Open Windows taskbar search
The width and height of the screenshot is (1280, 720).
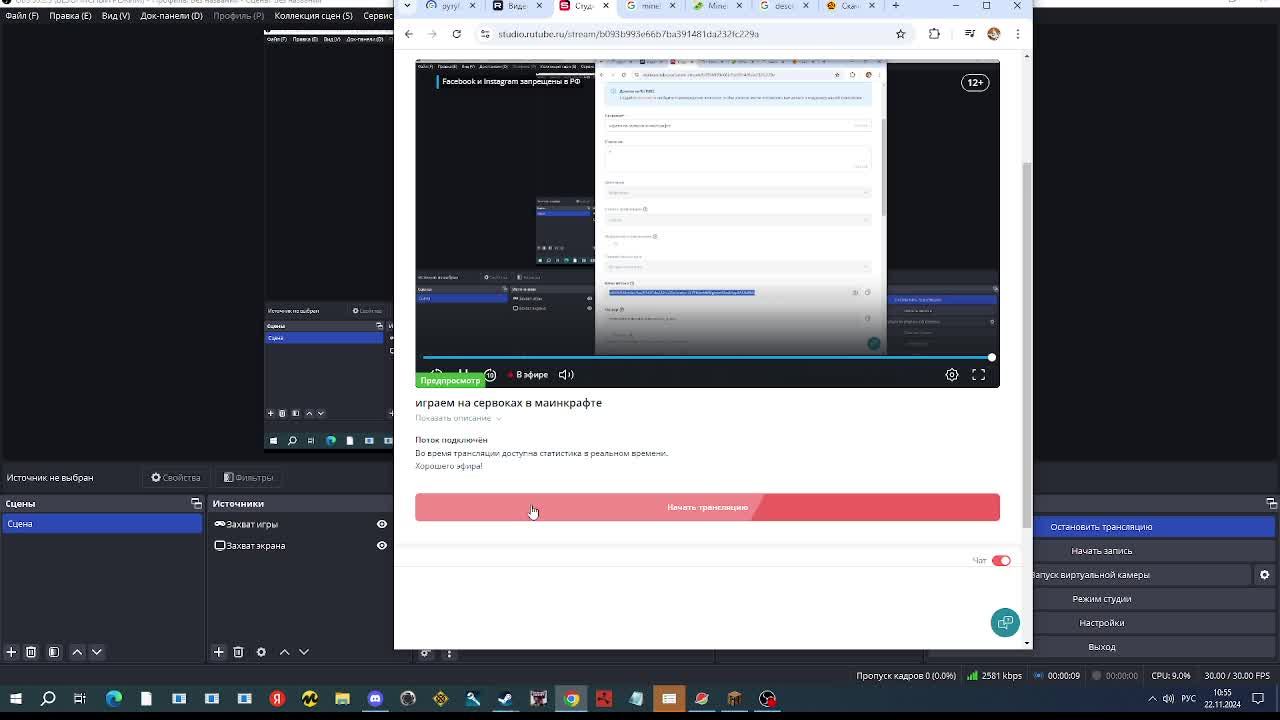(x=48, y=698)
